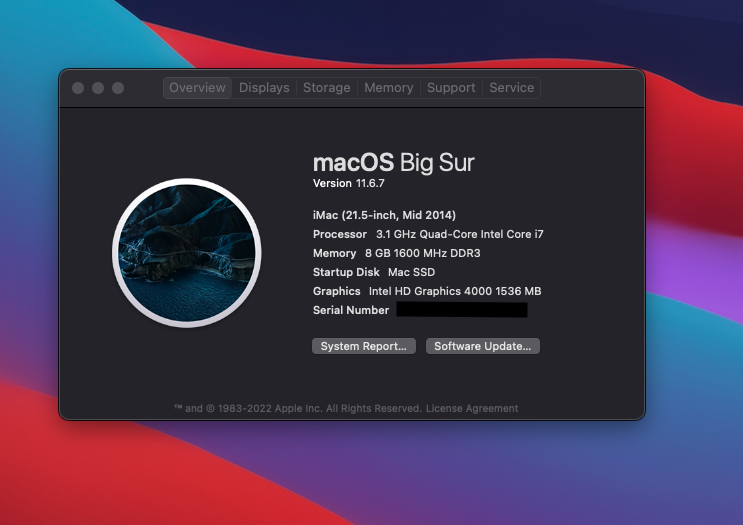Click the Intel HD Graphics 4000 value
Image resolution: width=743 pixels, height=525 pixels.
455,291
